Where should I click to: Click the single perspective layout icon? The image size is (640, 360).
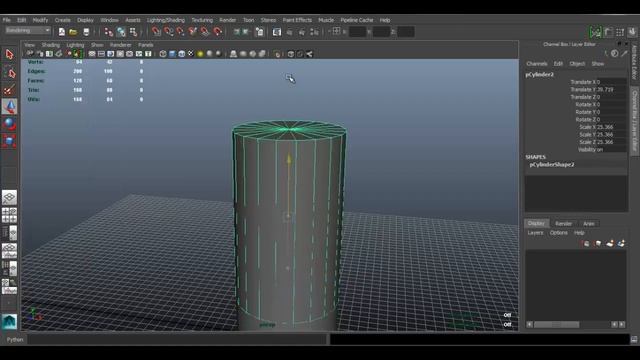coord(9,197)
